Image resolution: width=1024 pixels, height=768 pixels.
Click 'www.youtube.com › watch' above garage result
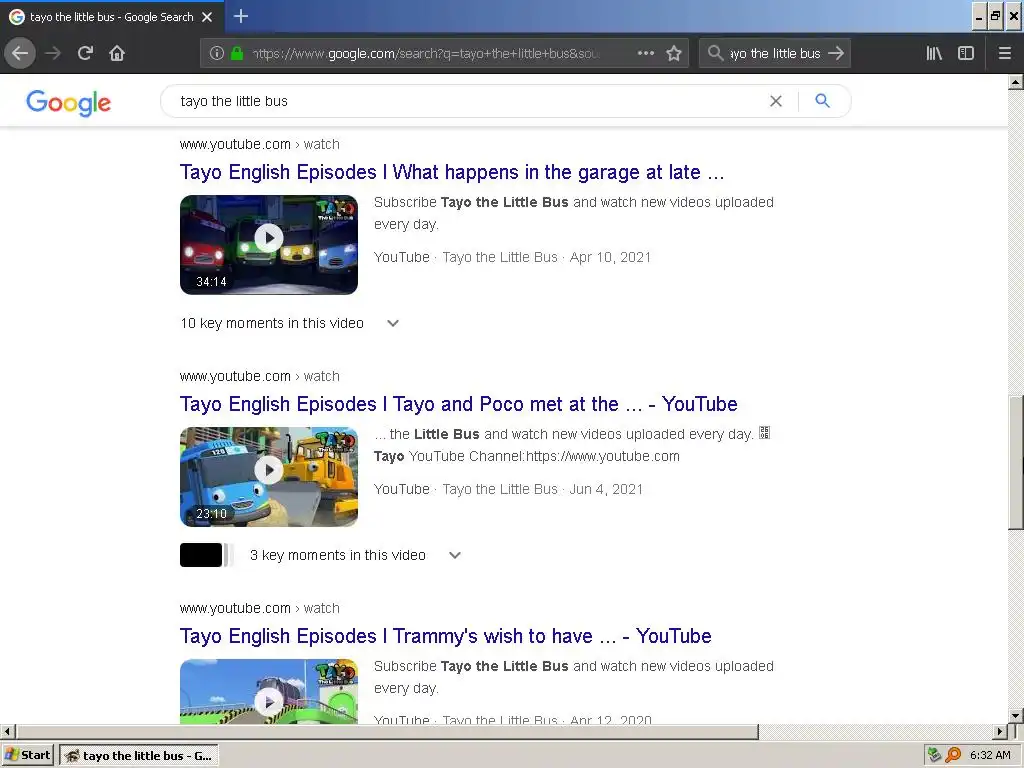(x=260, y=144)
